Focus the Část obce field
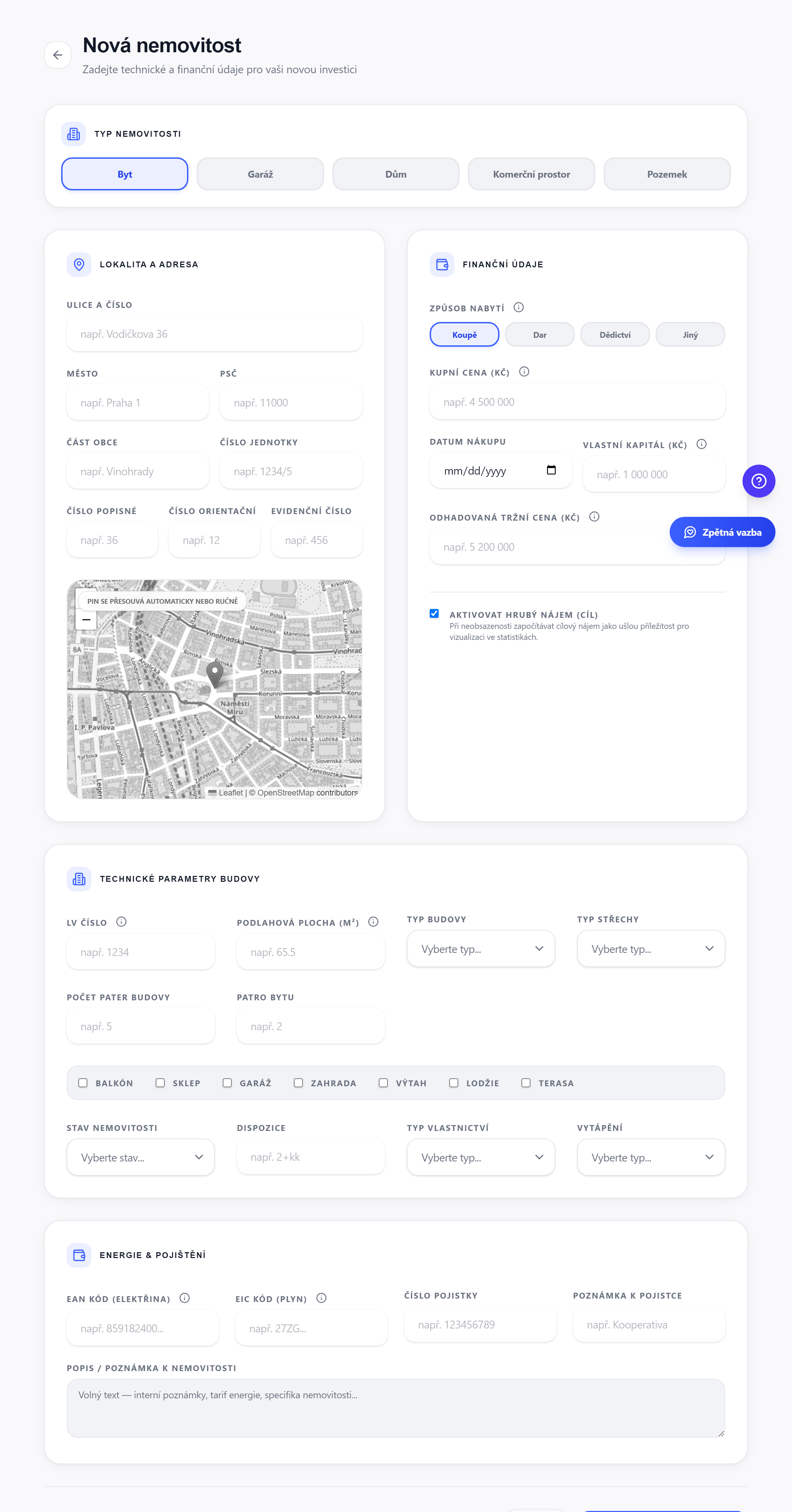 pyautogui.click(x=138, y=471)
